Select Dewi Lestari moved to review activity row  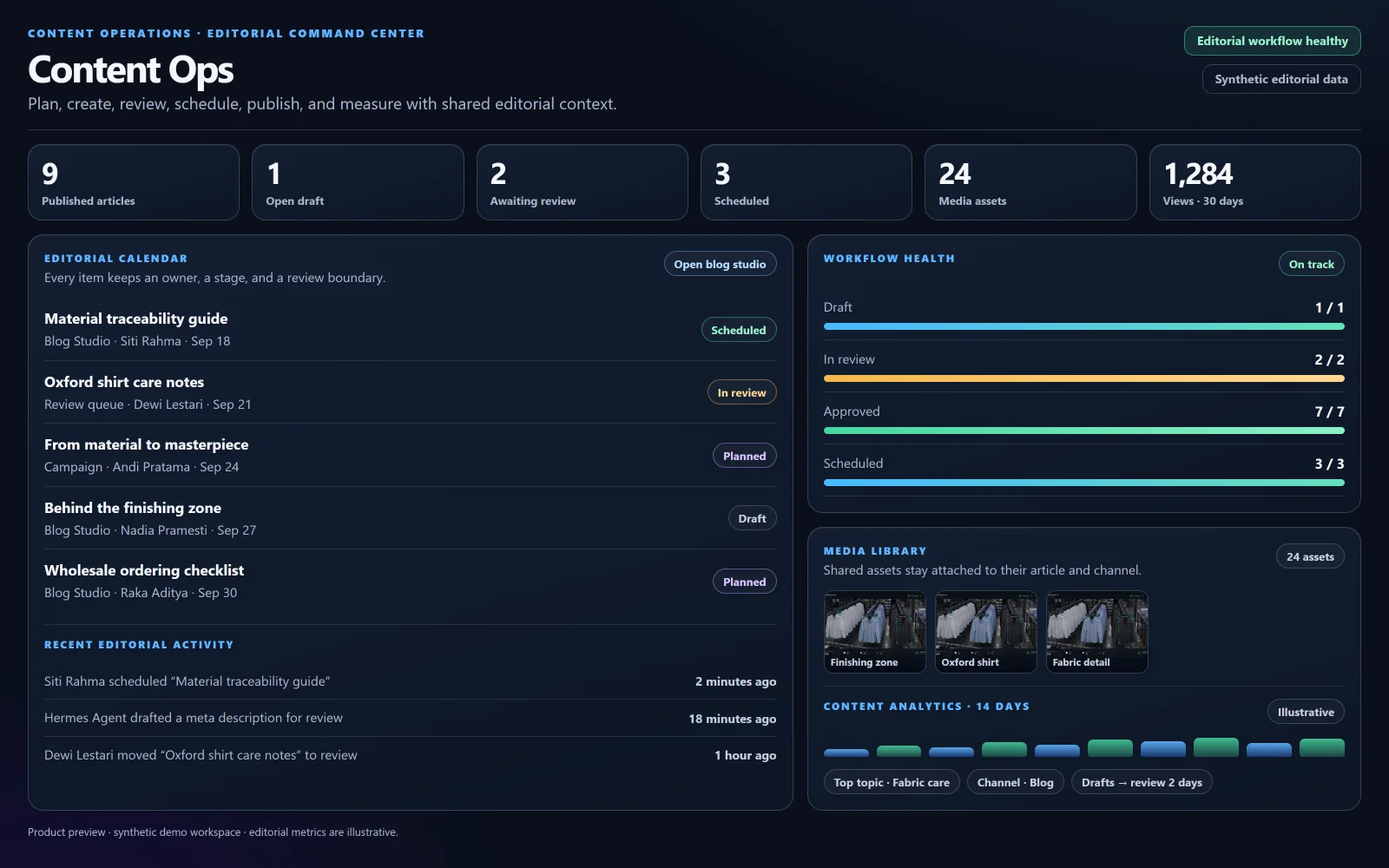pyautogui.click(x=410, y=755)
